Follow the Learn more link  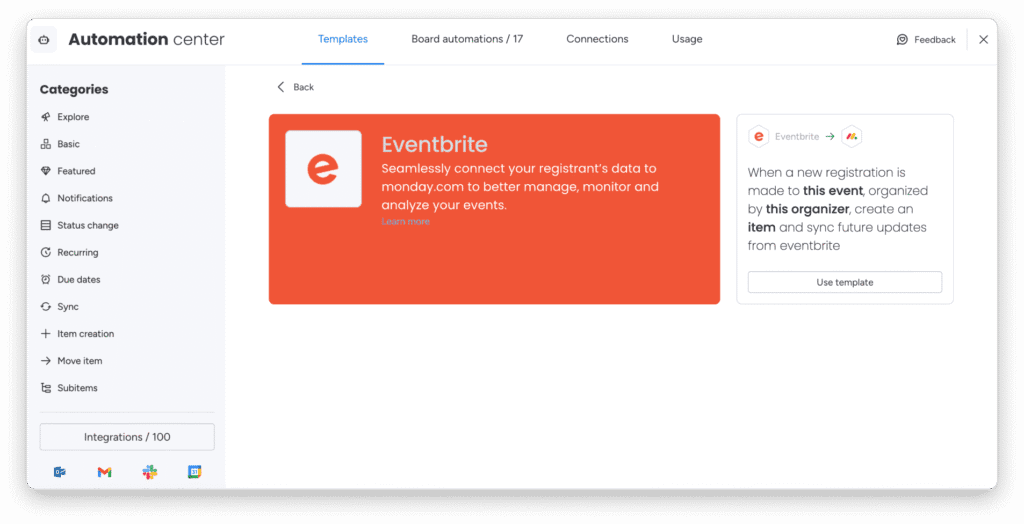coord(406,221)
